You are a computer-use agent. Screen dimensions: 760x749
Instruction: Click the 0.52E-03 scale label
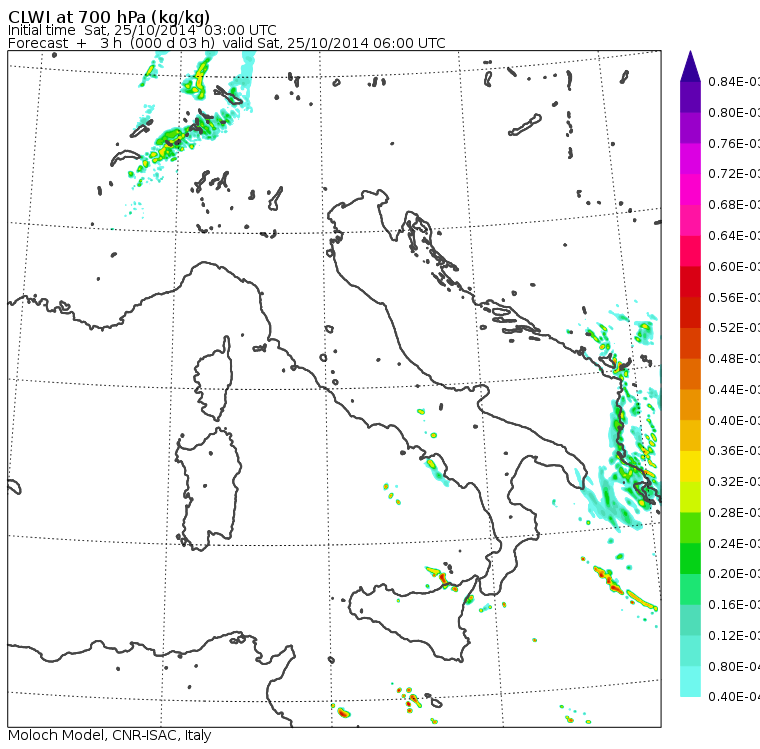click(x=734, y=328)
